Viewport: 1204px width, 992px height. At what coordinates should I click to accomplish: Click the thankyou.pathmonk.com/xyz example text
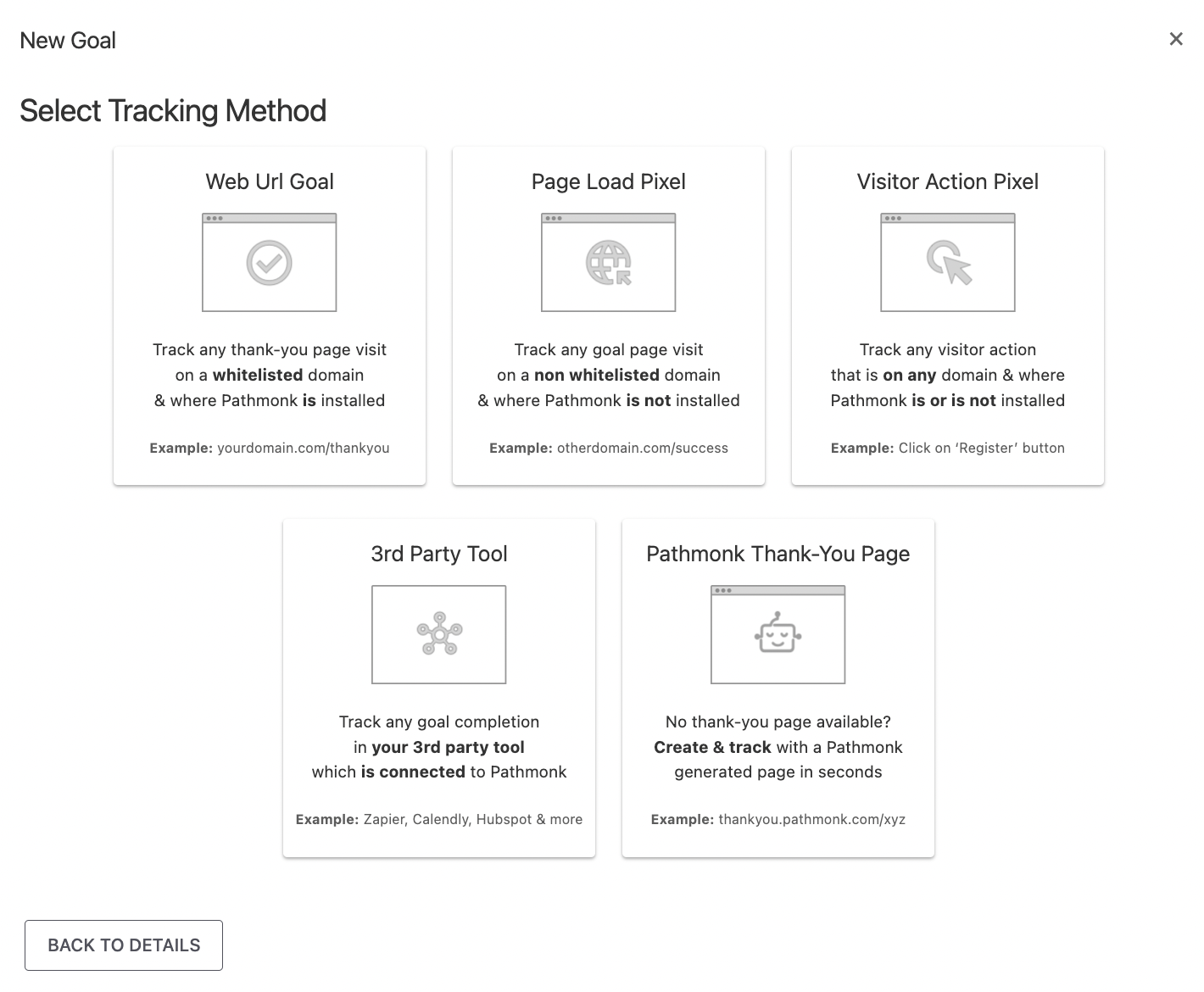(x=811, y=819)
